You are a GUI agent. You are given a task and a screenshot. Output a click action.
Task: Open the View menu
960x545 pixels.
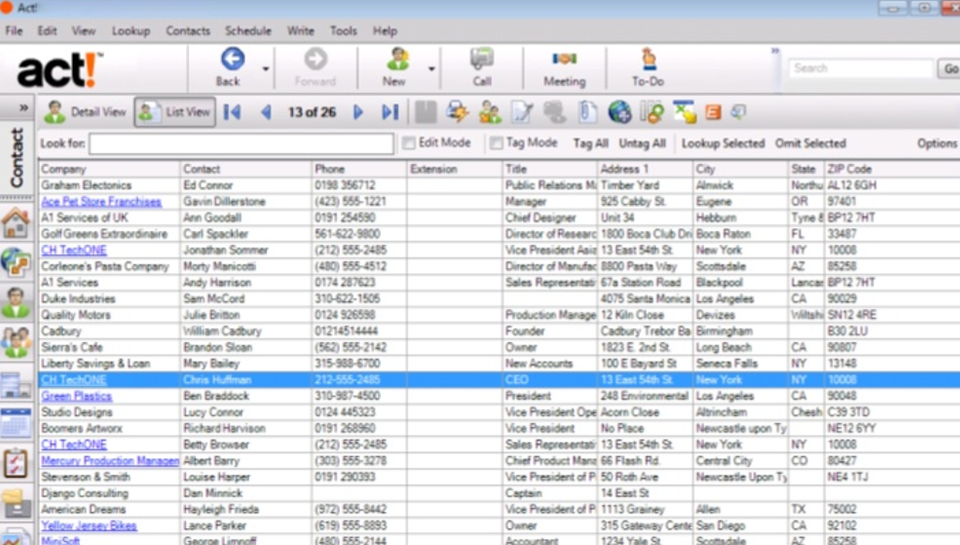coord(83,31)
